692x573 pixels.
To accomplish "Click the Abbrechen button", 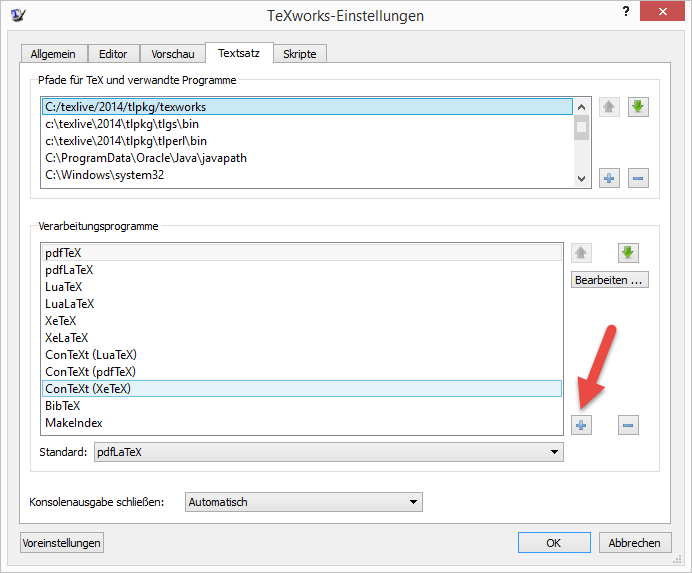I will tap(634, 543).
